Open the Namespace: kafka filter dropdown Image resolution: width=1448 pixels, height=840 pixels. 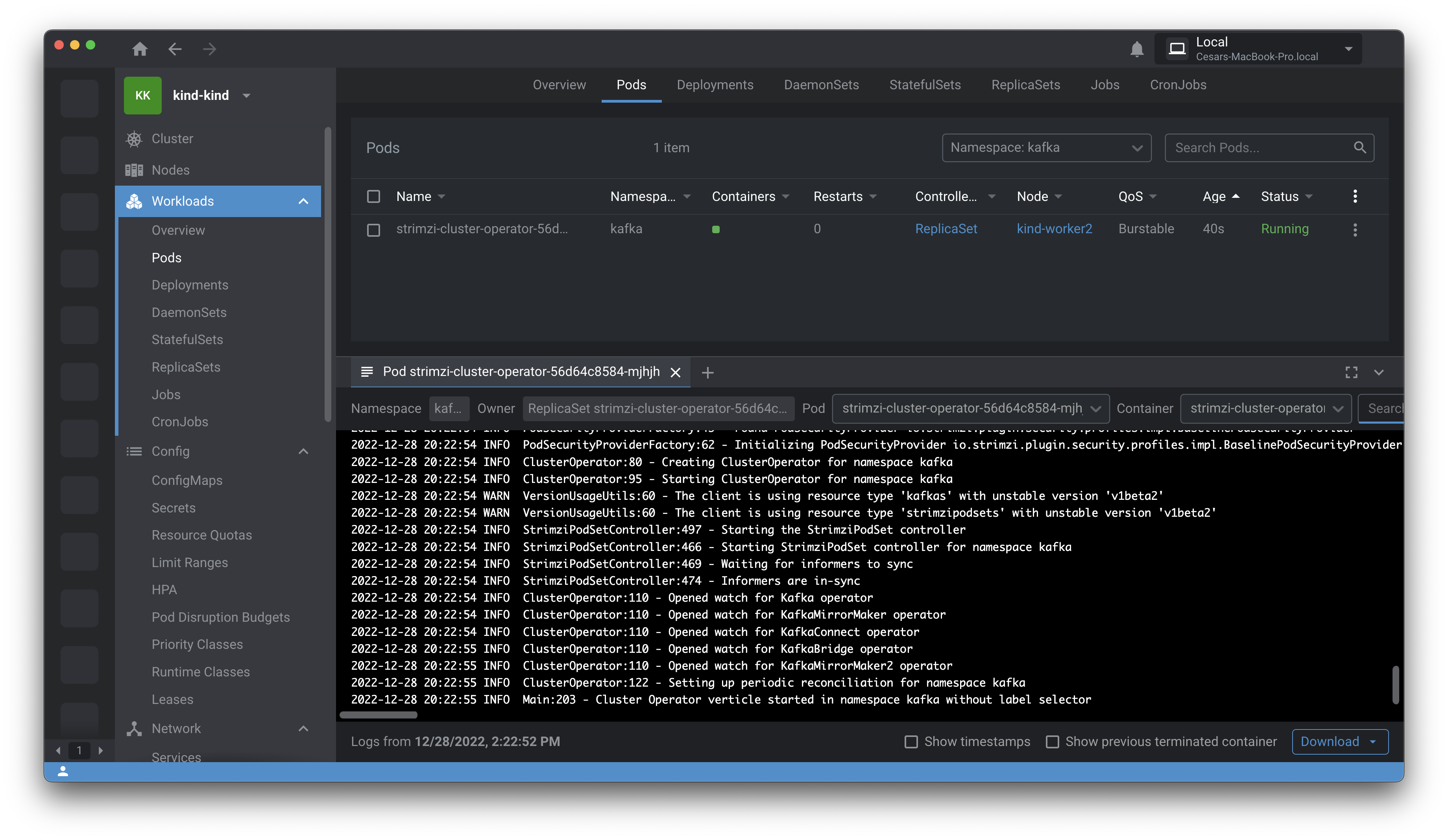pos(1046,147)
